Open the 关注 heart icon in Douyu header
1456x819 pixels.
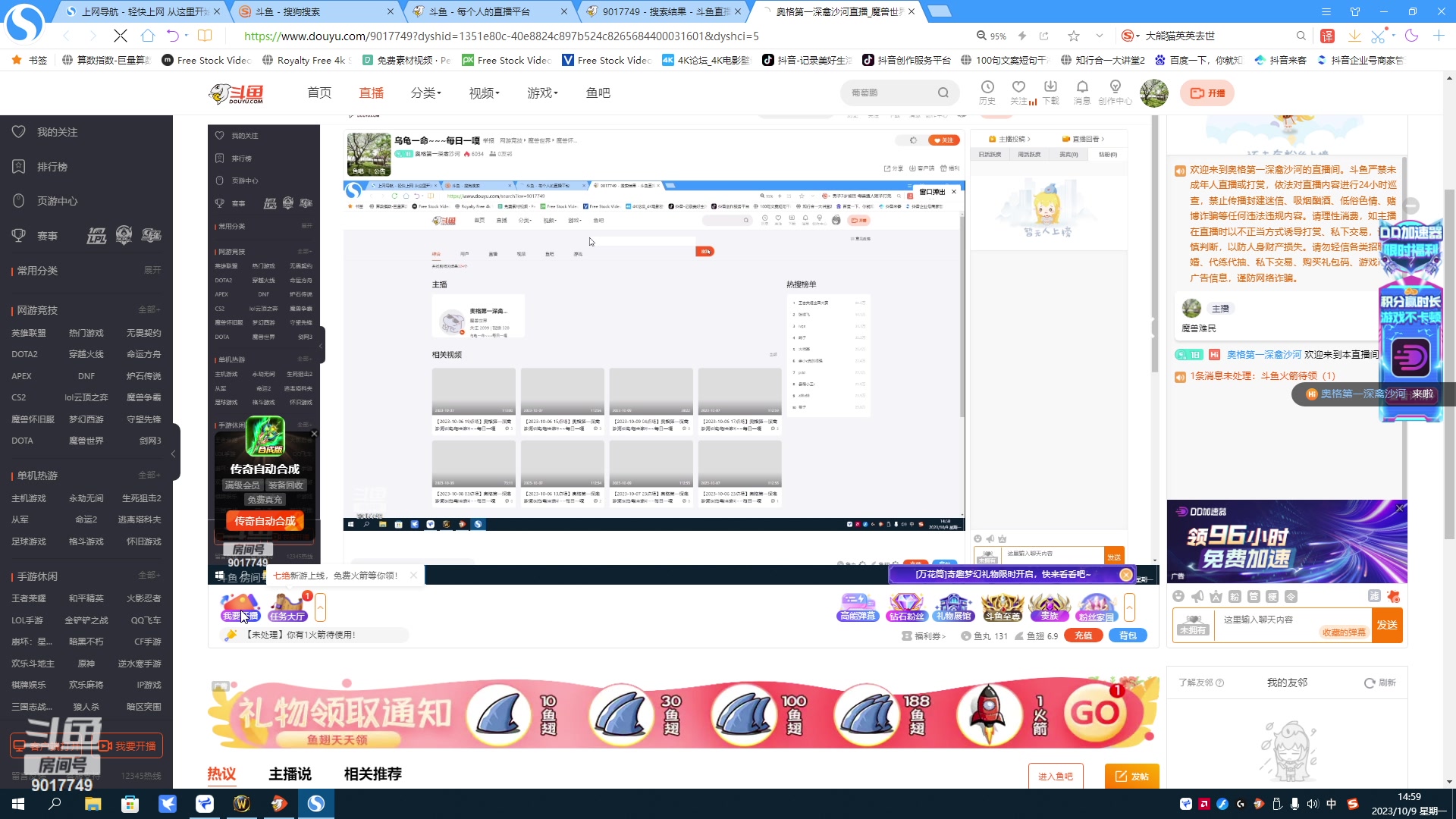click(x=1018, y=93)
